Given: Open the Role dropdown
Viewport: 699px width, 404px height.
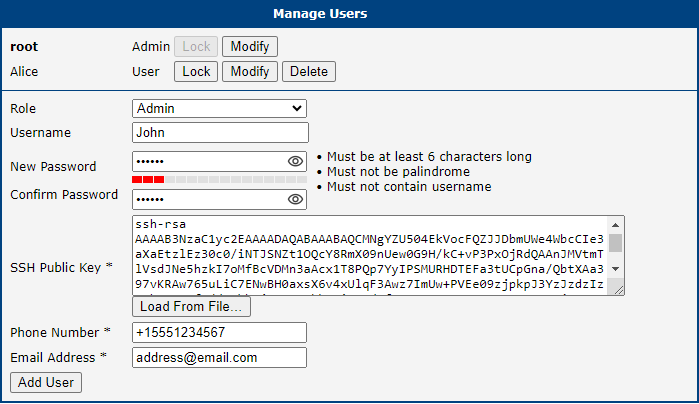Looking at the screenshot, I should tap(219, 108).
